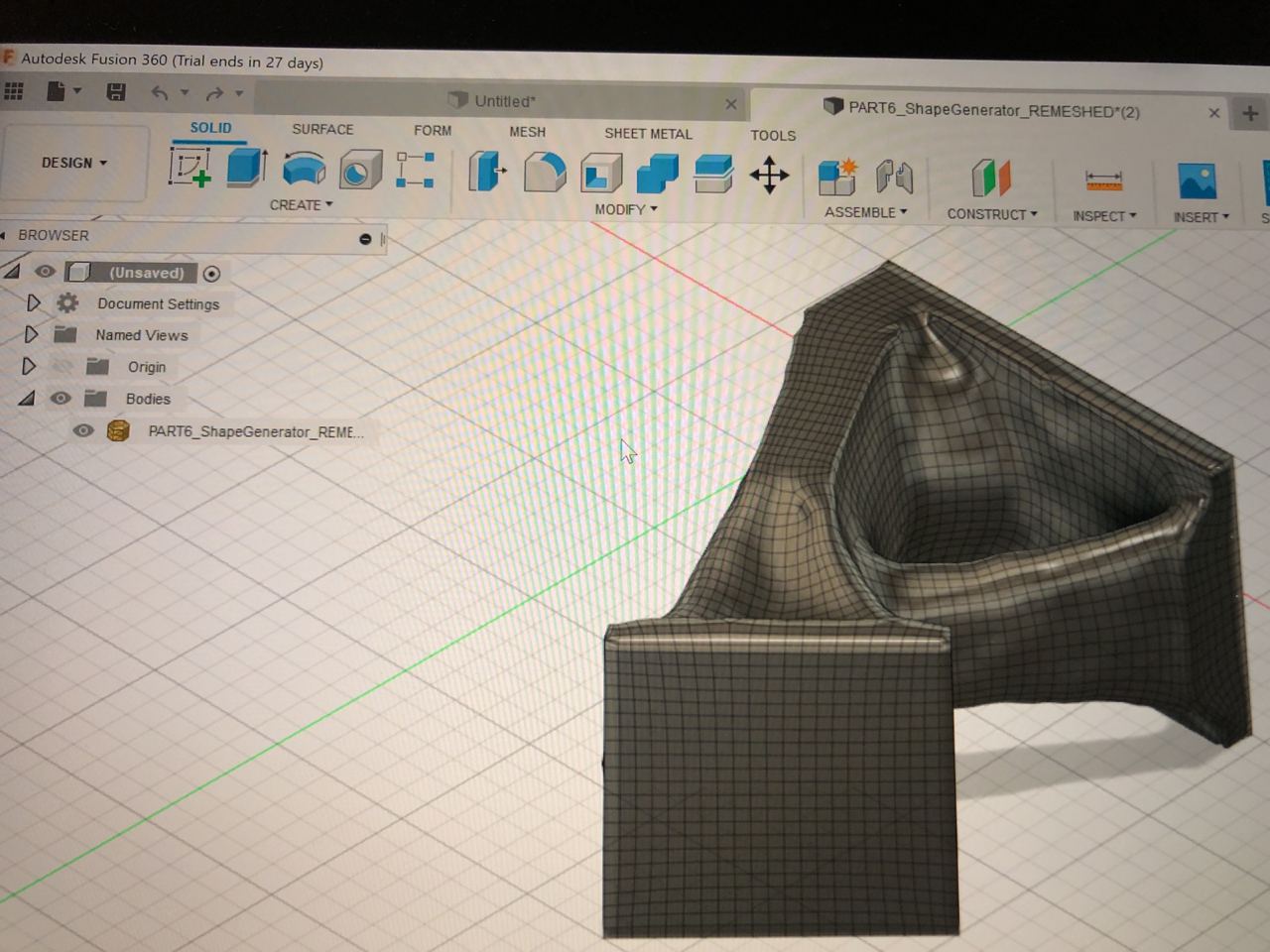This screenshot has height=952, width=1270.
Task: Select the PART6_ShapeGenerator_REMESHED*(2) document tab
Action: (x=992, y=109)
